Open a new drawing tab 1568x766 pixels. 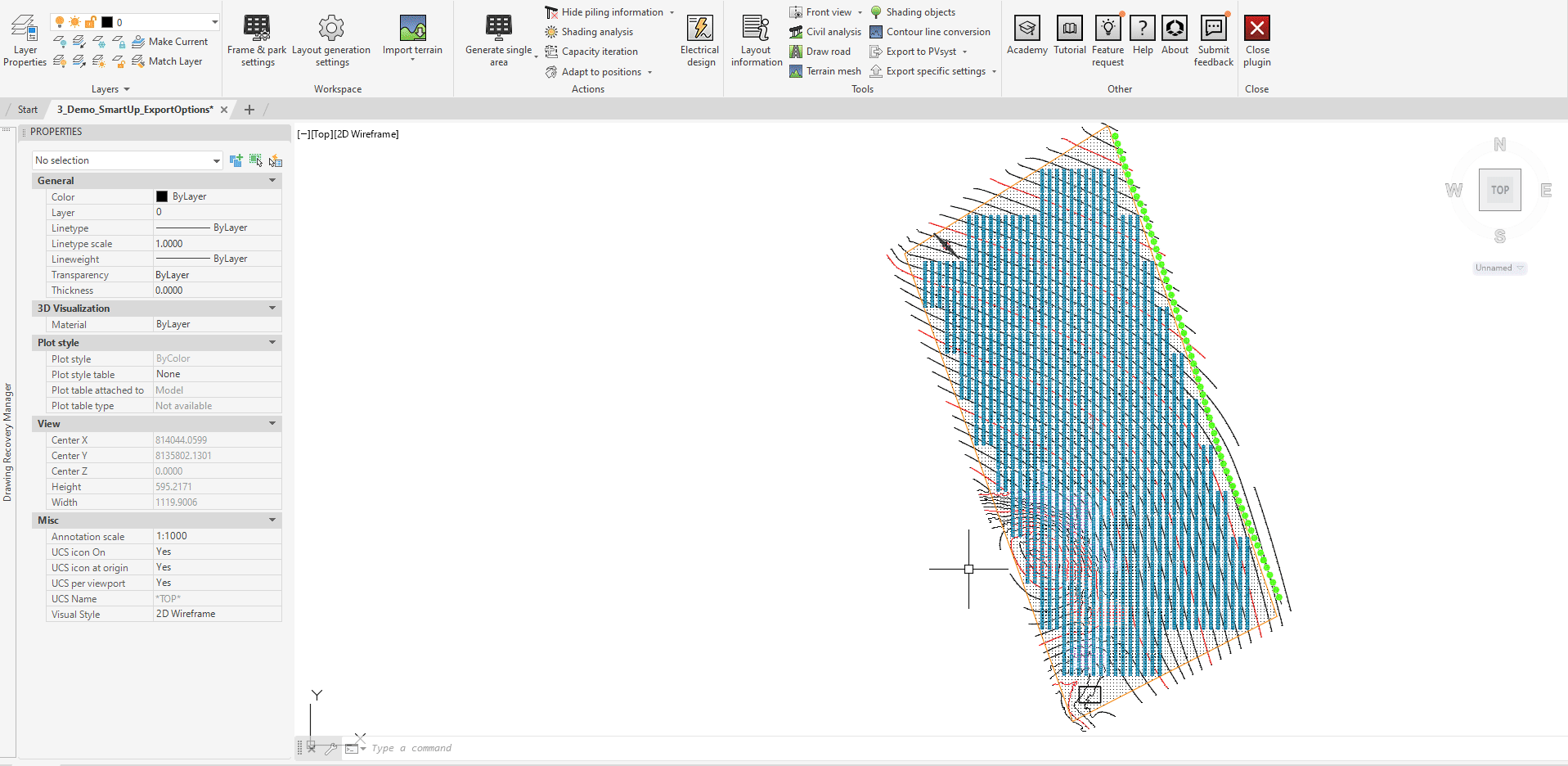tap(249, 110)
